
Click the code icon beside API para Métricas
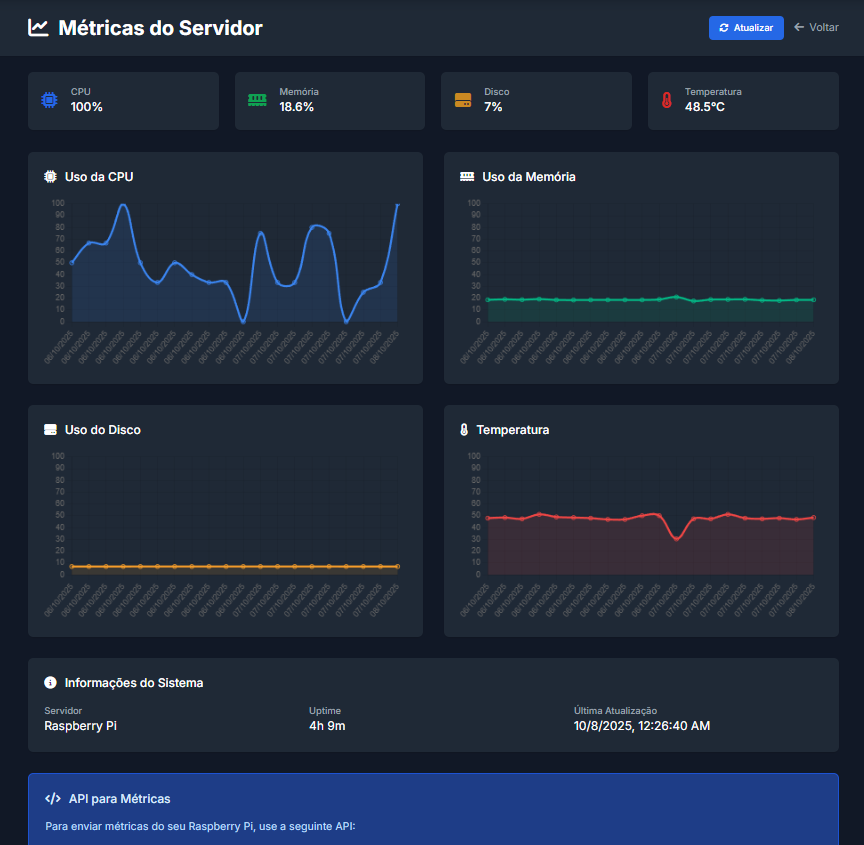(x=53, y=799)
